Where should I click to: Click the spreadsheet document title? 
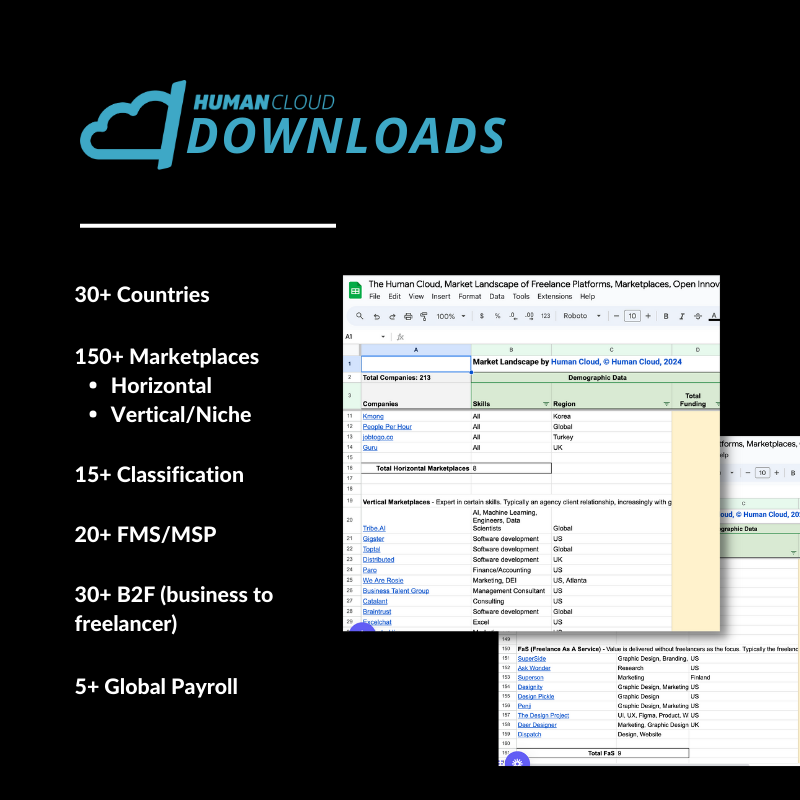tap(544, 284)
